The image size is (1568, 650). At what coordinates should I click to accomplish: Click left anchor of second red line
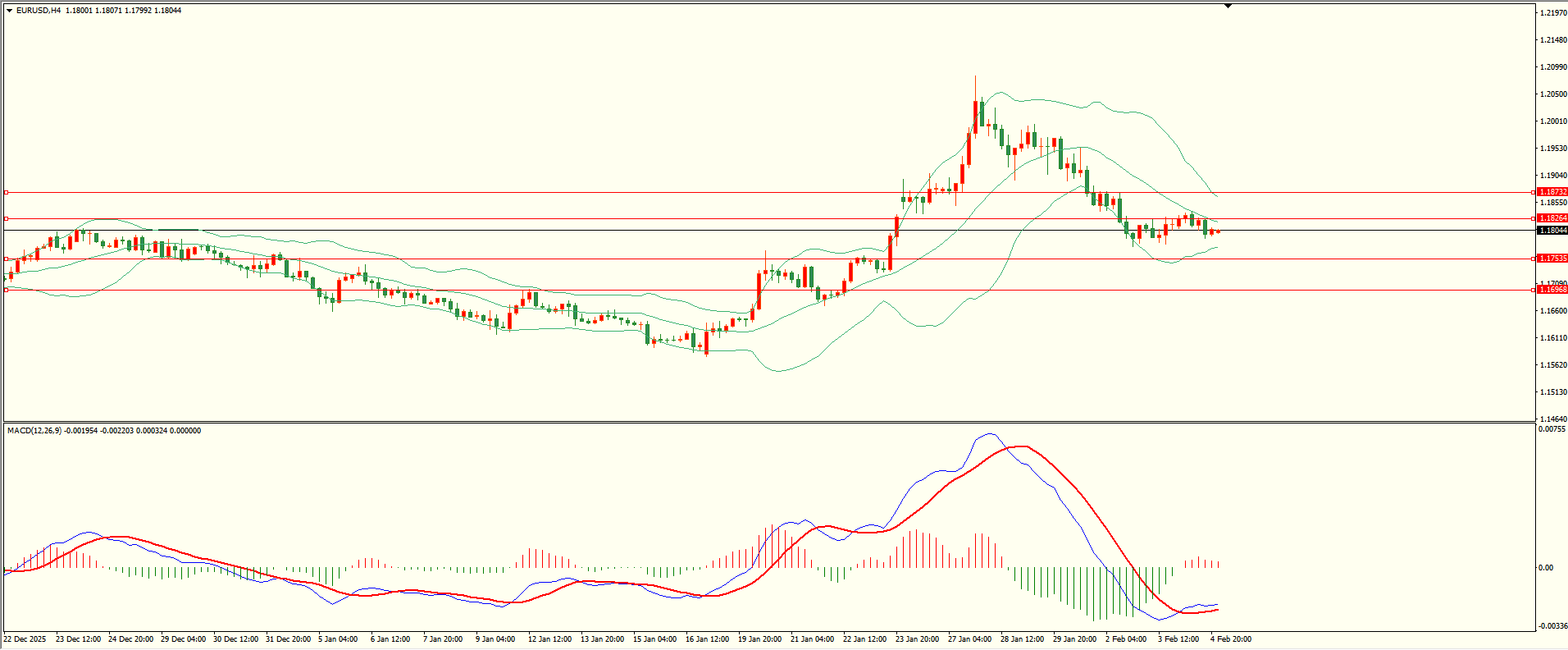[x=6, y=218]
